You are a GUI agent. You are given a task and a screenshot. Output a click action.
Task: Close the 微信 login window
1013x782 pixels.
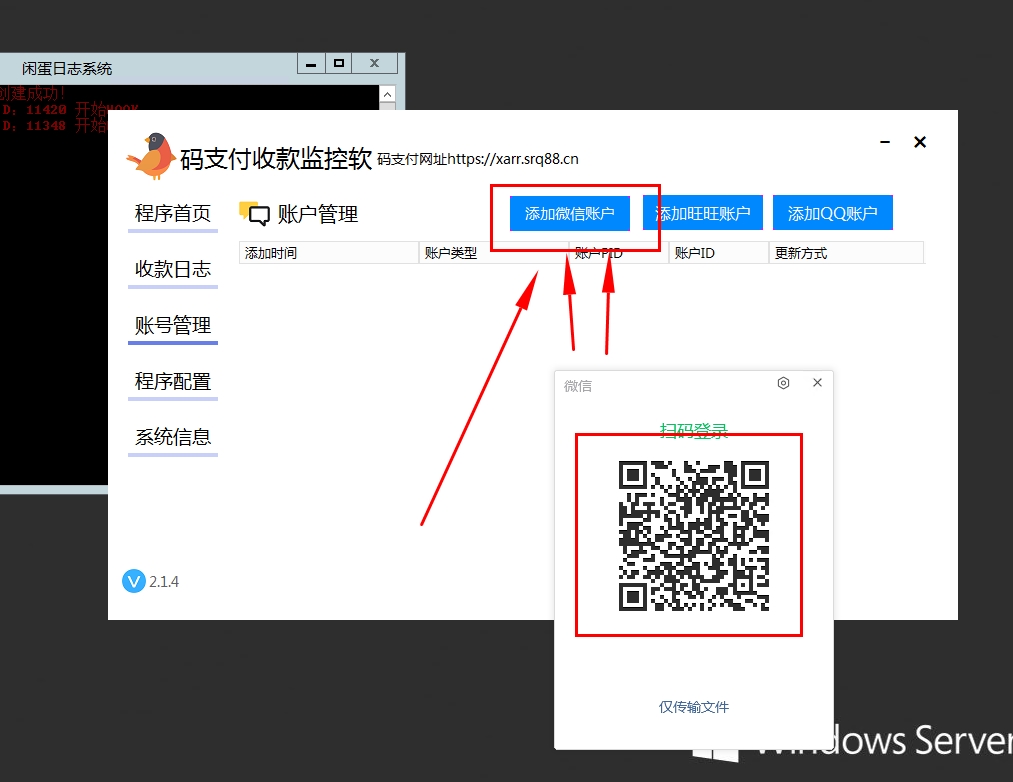click(x=817, y=383)
